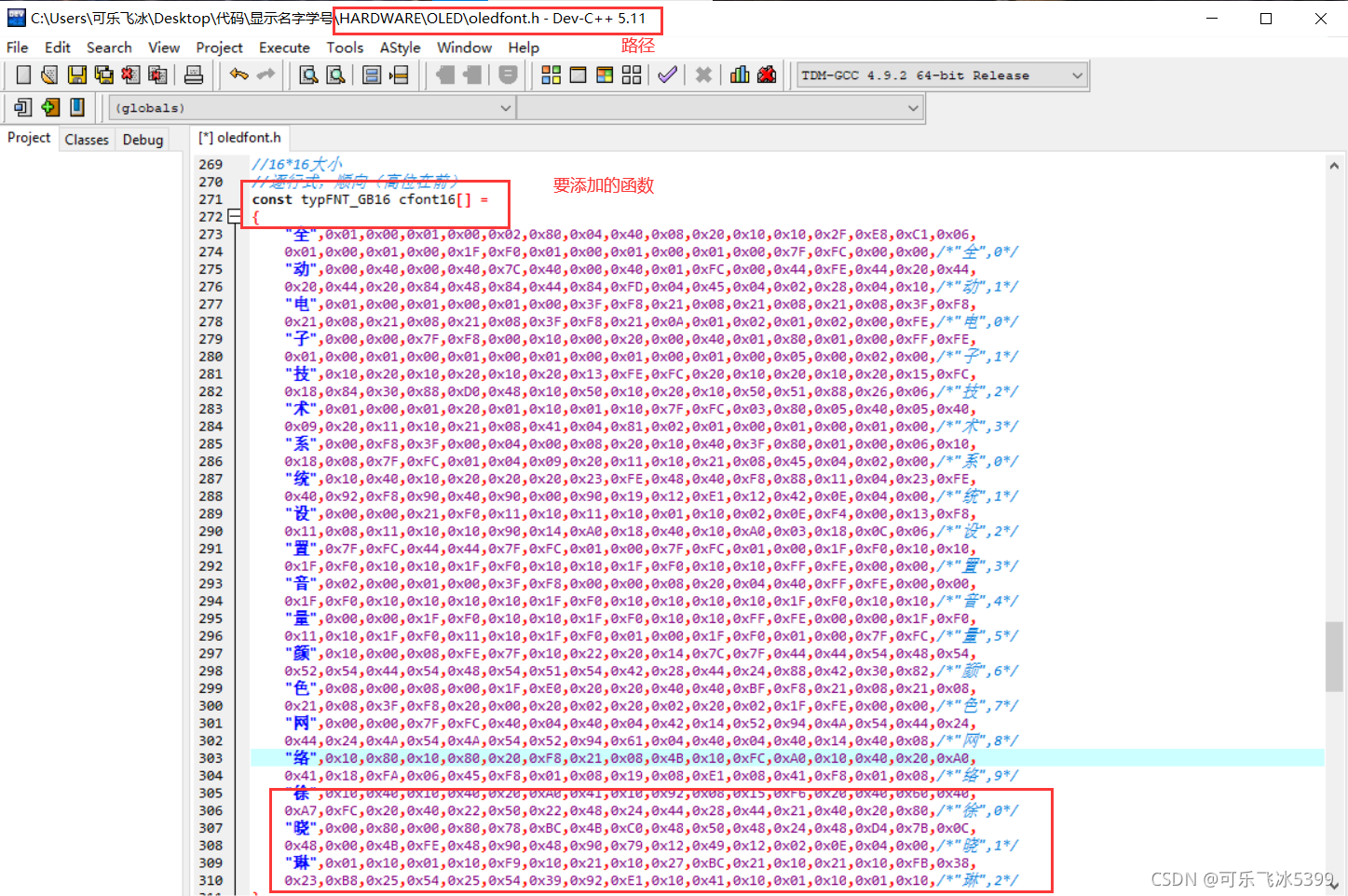Click the Save All toolbar icon
Image resolution: width=1348 pixels, height=896 pixels.
pos(104,75)
